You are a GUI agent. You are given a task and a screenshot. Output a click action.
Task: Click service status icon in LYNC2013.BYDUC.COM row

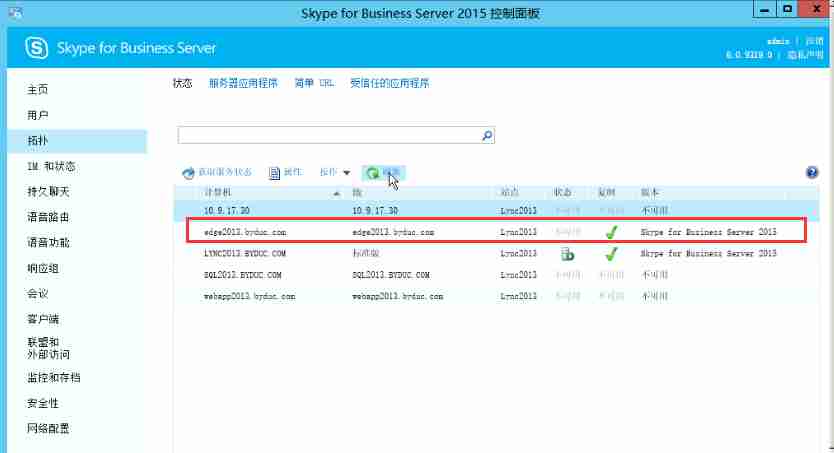pyautogui.click(x=567, y=254)
